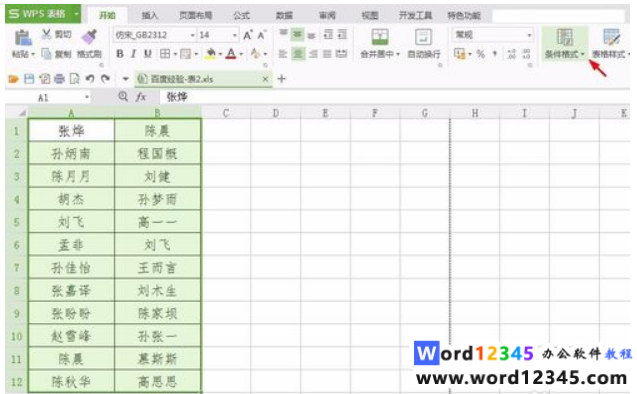Click the increase decimal places icon
The height and width of the screenshot is (394, 637).
(x=511, y=54)
